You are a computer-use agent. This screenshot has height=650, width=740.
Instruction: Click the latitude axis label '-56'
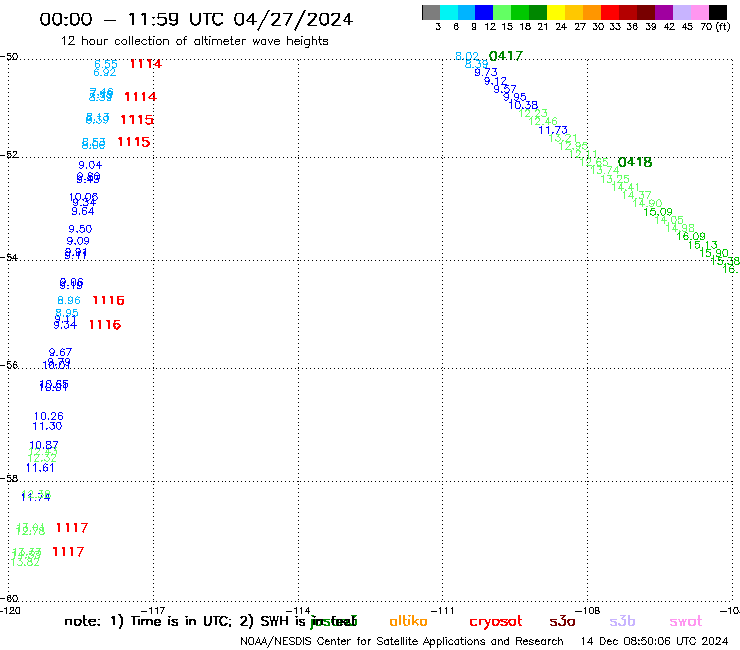point(9,365)
